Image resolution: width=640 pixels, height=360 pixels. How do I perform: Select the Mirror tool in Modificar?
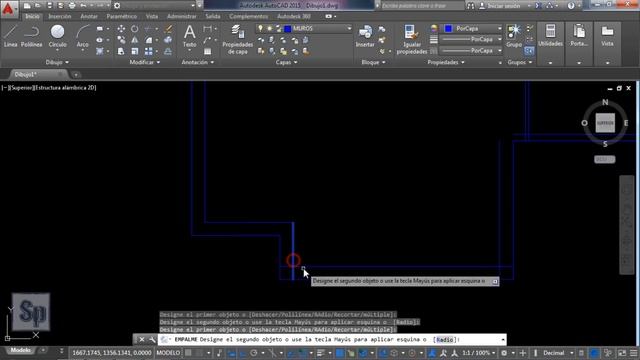(x=135, y=40)
